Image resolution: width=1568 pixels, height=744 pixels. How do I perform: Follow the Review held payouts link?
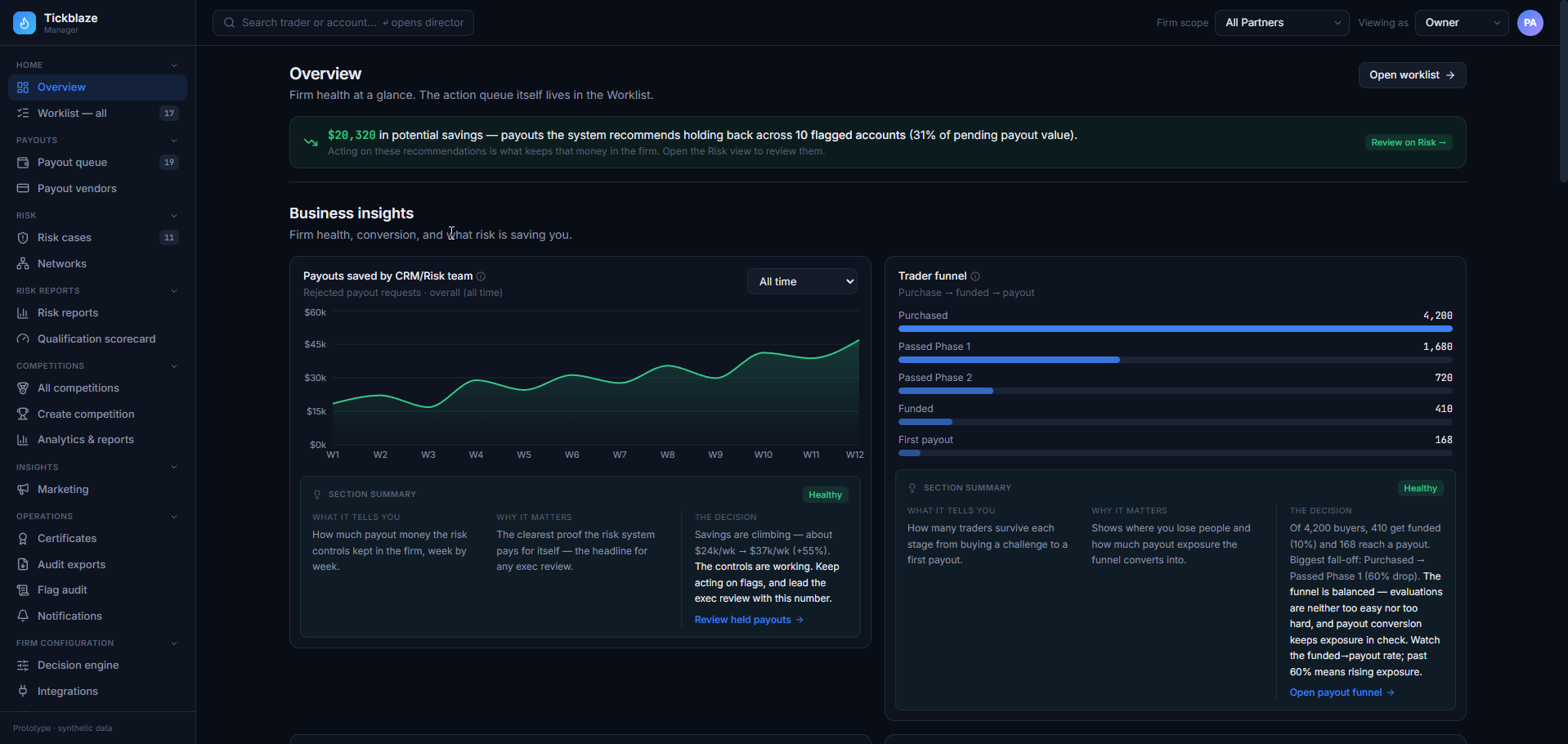point(749,620)
